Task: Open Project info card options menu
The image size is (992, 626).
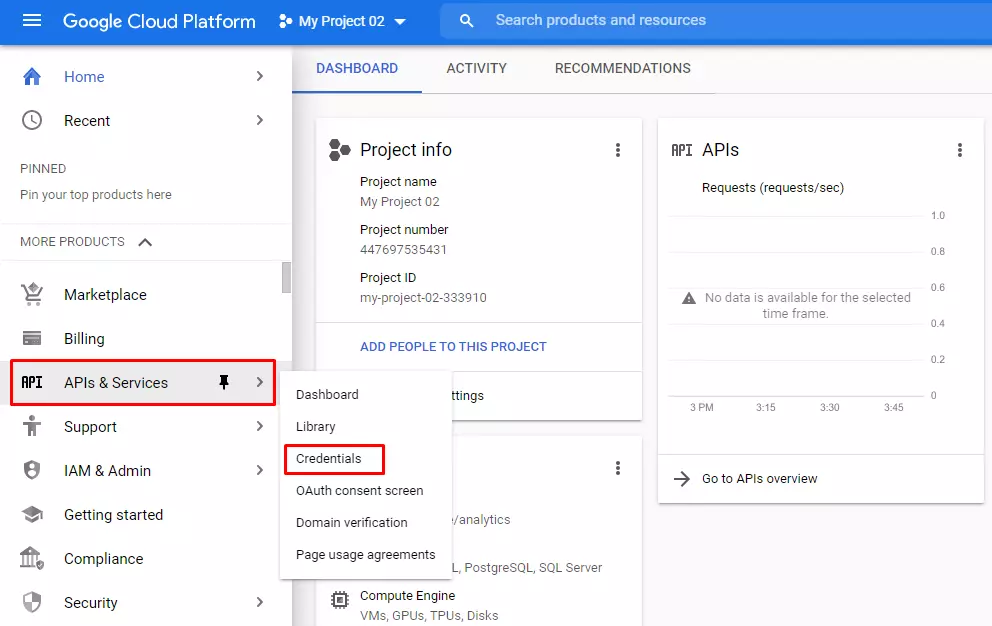Action: pos(618,150)
